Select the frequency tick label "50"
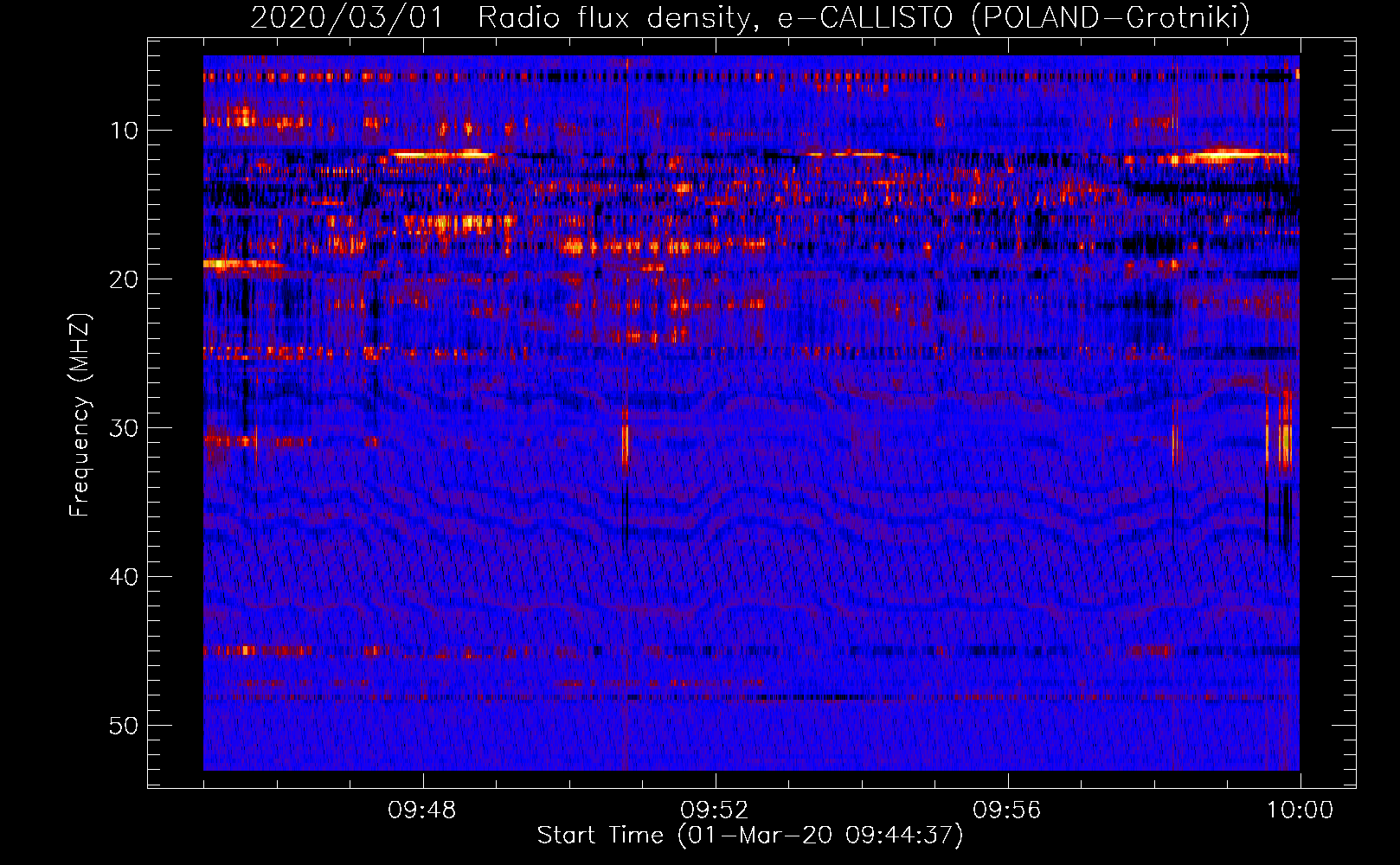Image resolution: width=1400 pixels, height=865 pixels. click(125, 726)
